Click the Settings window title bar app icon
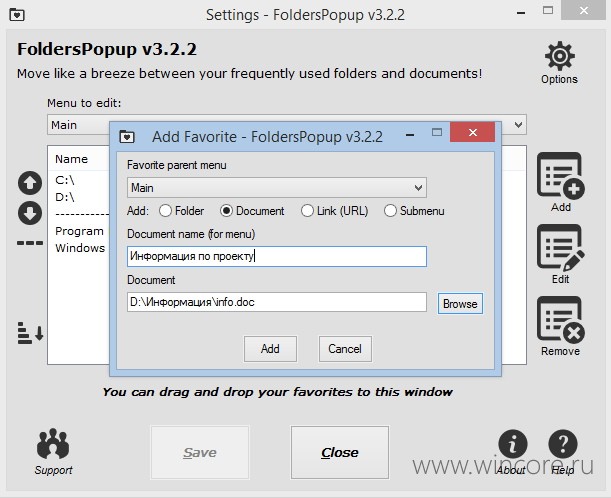 click(17, 15)
